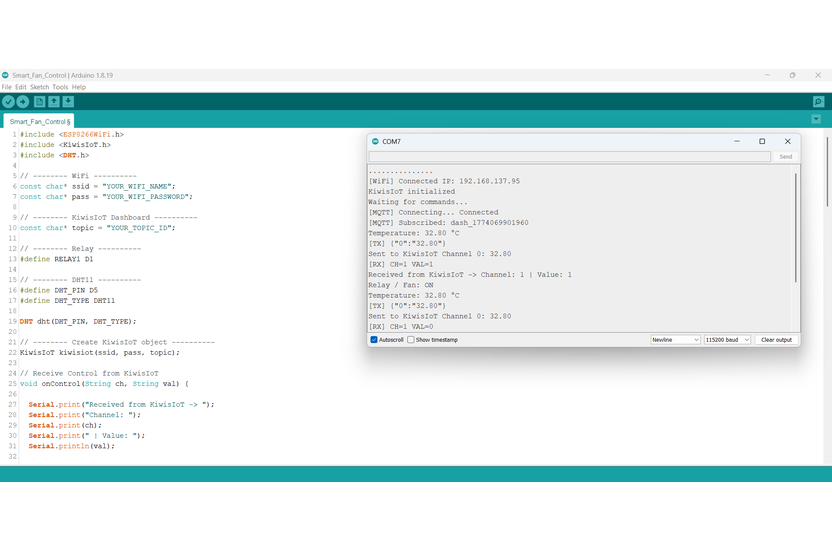Open the tab options dropdown arrow
The width and height of the screenshot is (832, 551).
point(816,119)
